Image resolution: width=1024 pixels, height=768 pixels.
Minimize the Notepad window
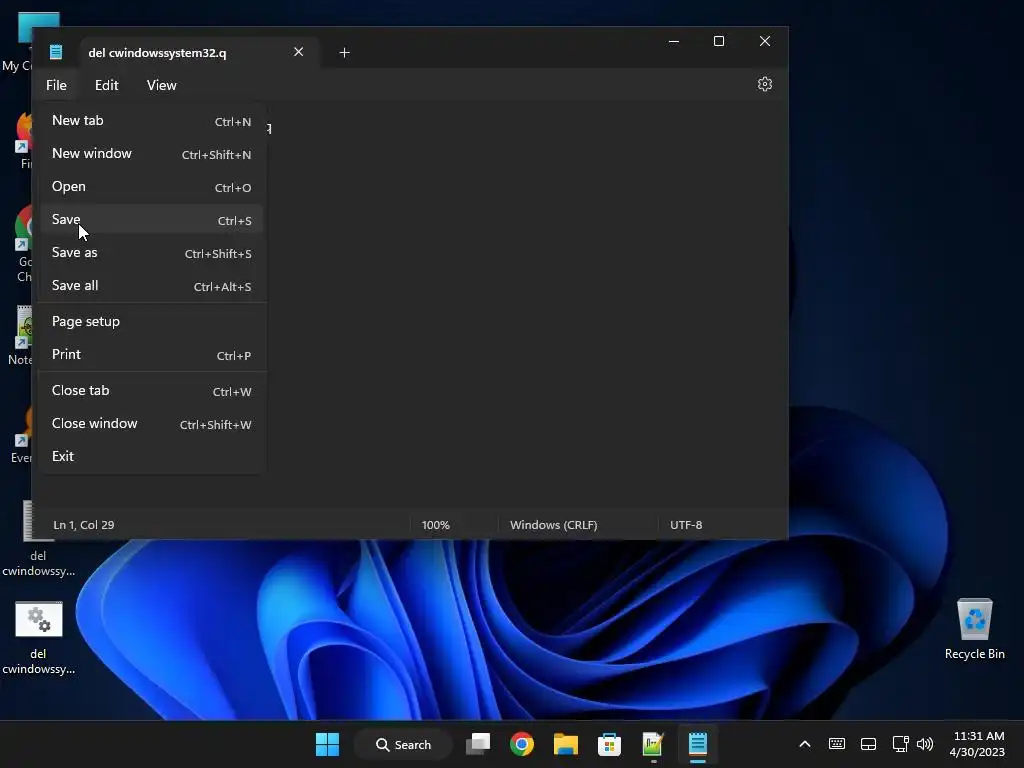[674, 41]
